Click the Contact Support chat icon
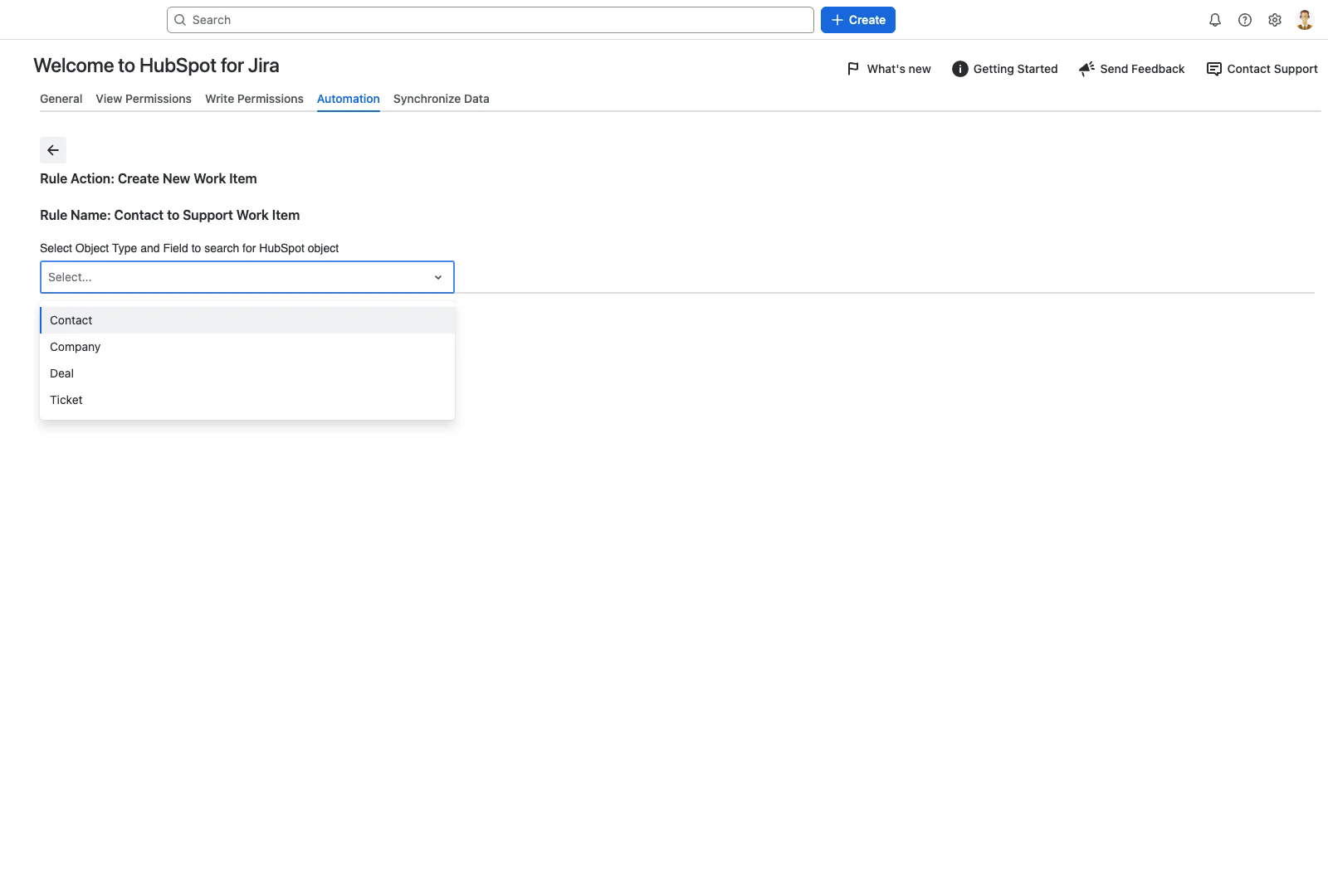The width and height of the screenshot is (1328, 896). [1213, 69]
